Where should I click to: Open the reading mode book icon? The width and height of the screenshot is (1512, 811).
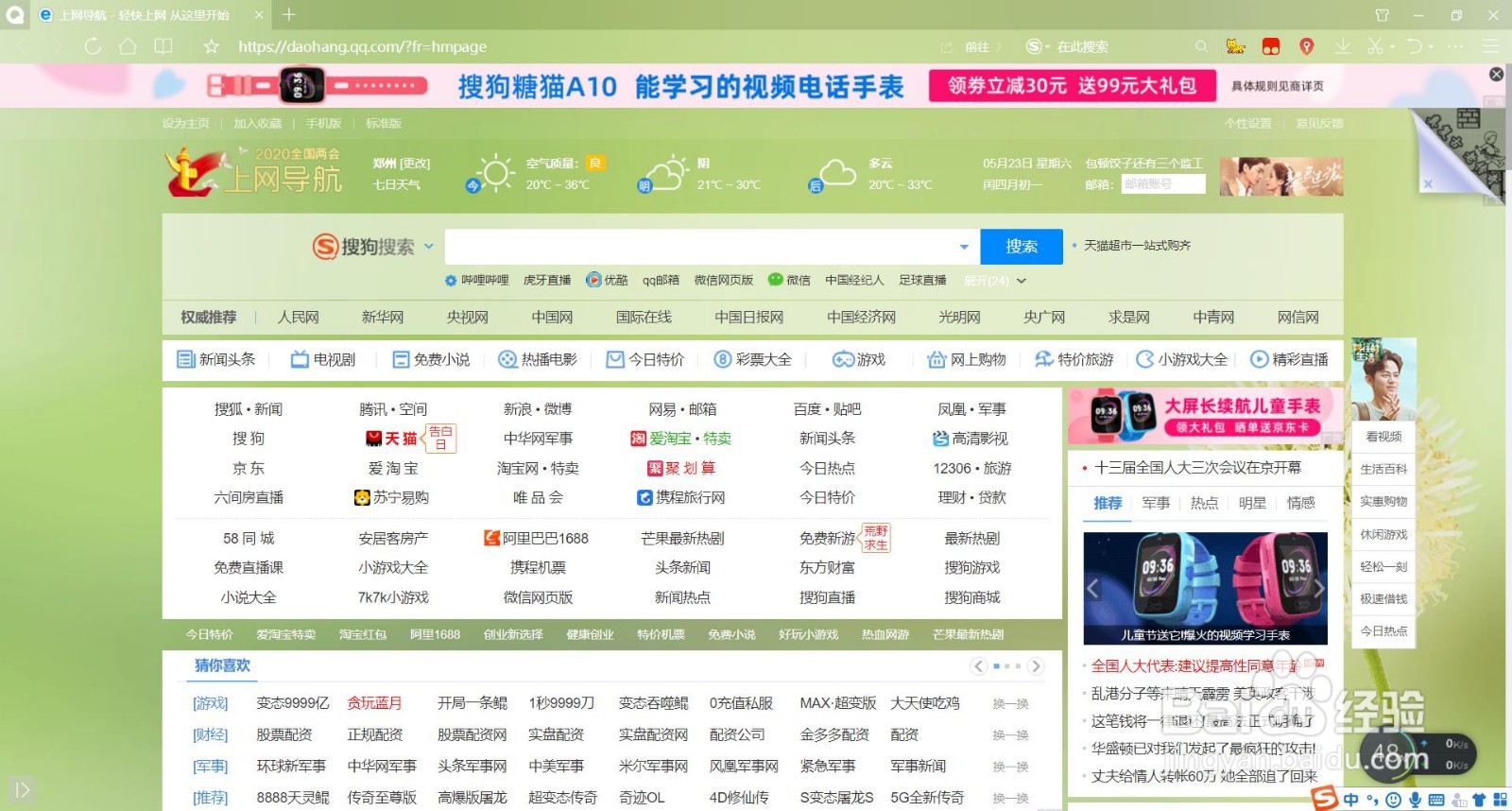tap(163, 45)
